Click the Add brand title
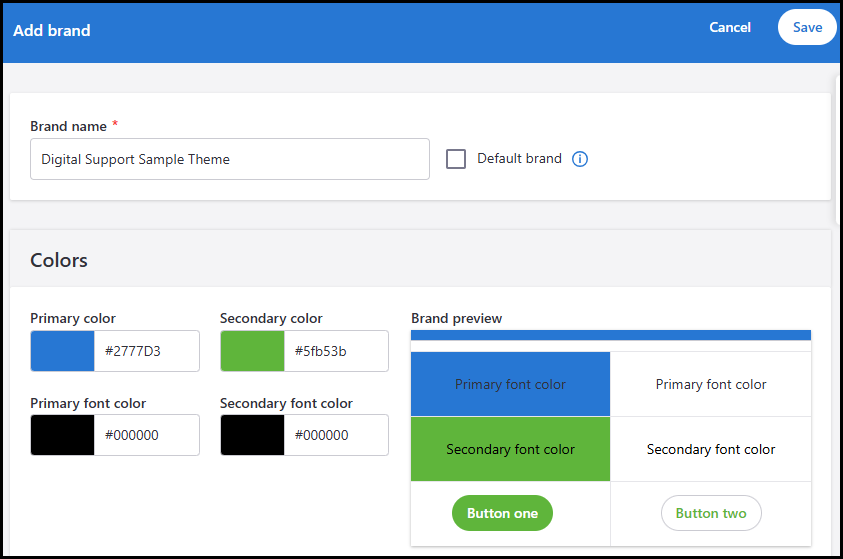 click(x=52, y=31)
